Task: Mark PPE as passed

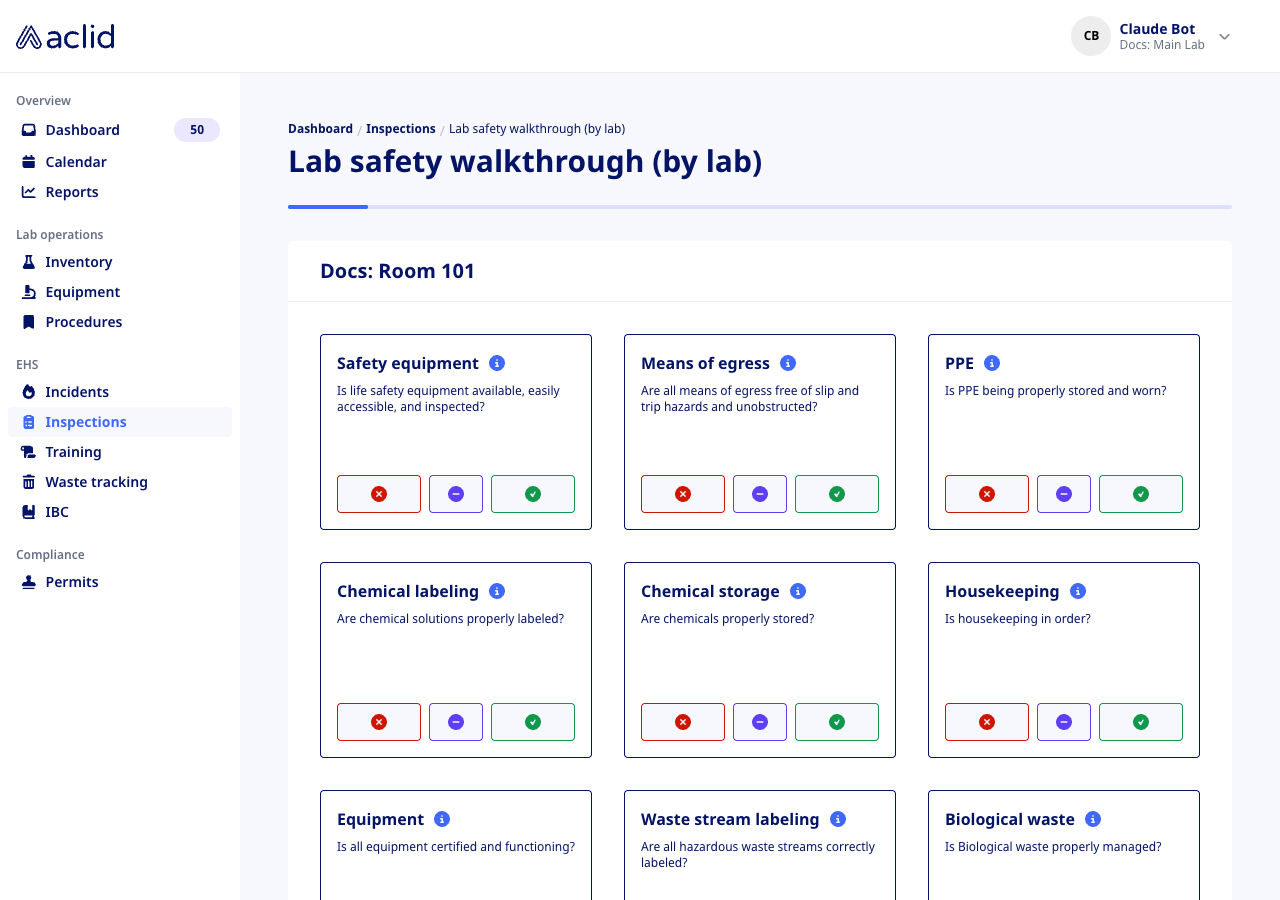Action: tap(1141, 494)
